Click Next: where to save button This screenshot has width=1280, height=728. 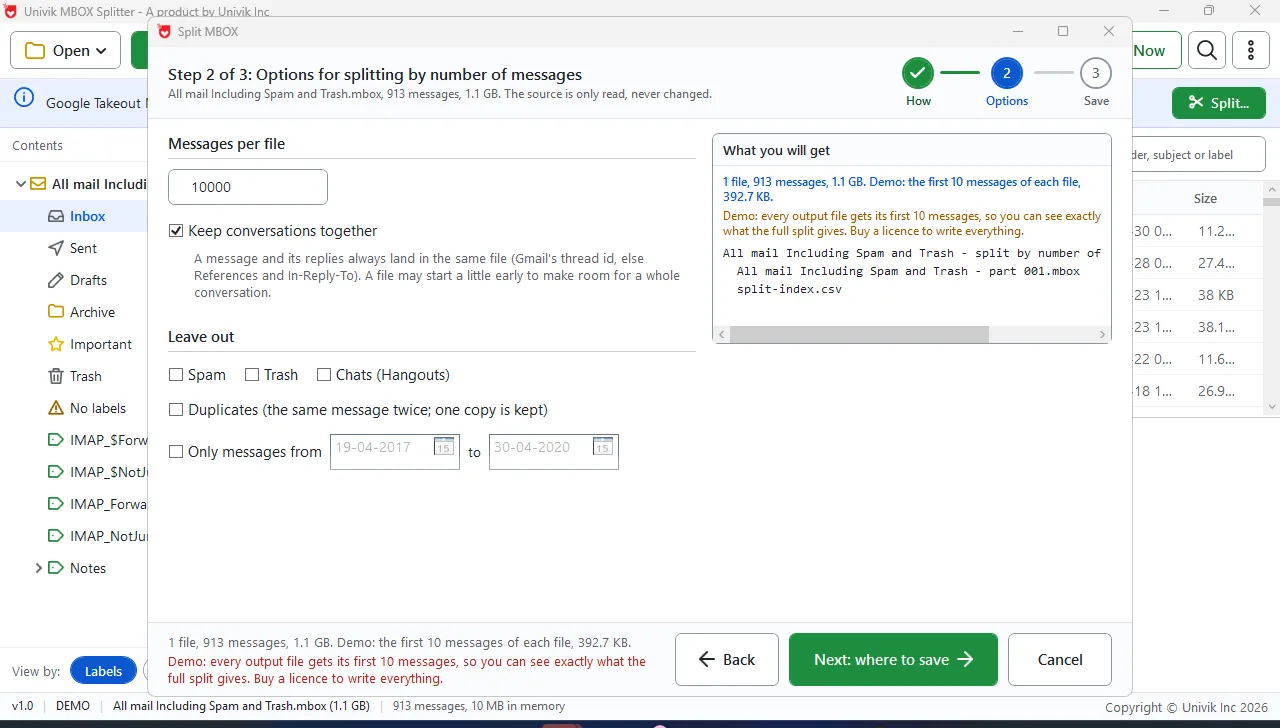point(893,659)
